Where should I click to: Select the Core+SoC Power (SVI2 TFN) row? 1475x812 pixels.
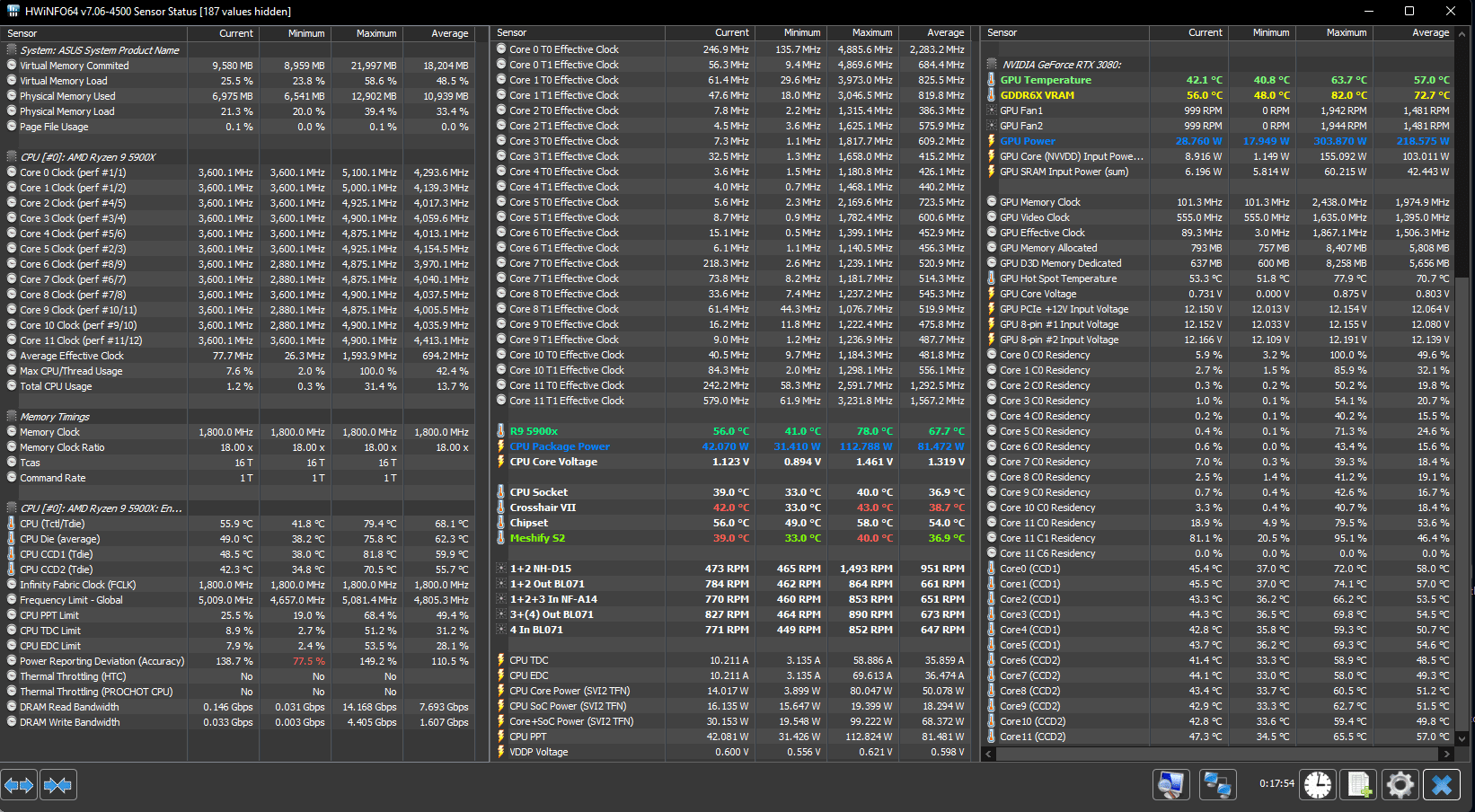point(729,721)
